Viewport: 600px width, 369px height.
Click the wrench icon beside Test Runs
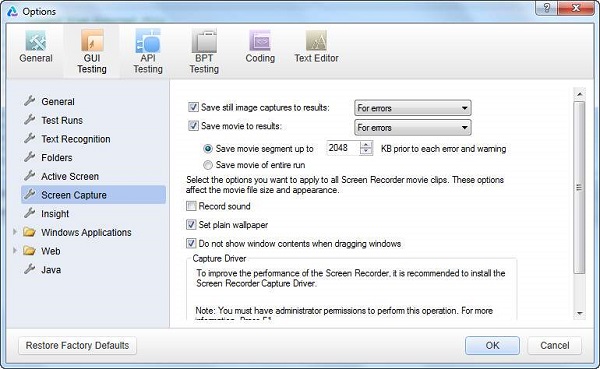click(29, 120)
